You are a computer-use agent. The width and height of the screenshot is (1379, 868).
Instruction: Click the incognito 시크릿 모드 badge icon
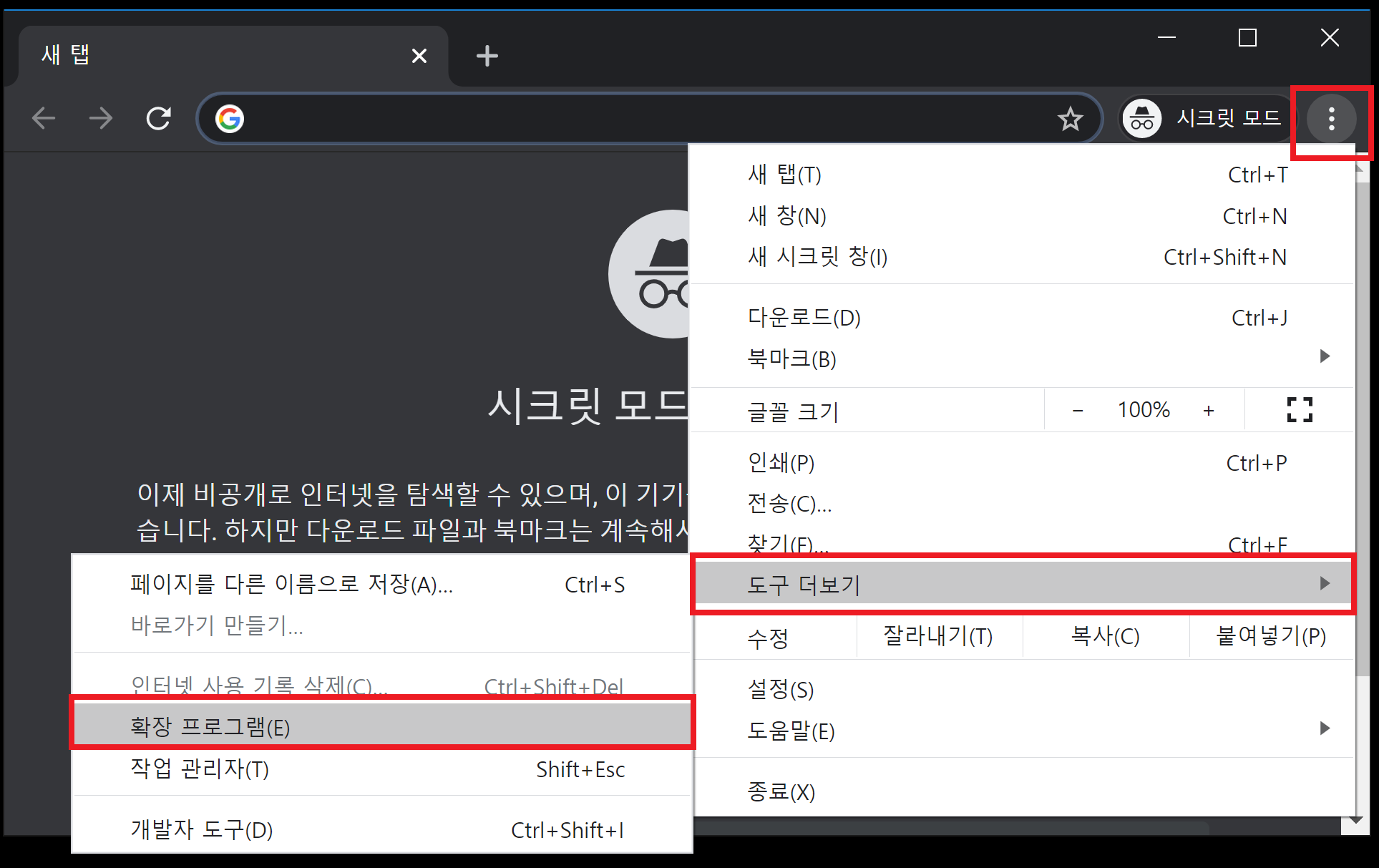coord(1142,119)
